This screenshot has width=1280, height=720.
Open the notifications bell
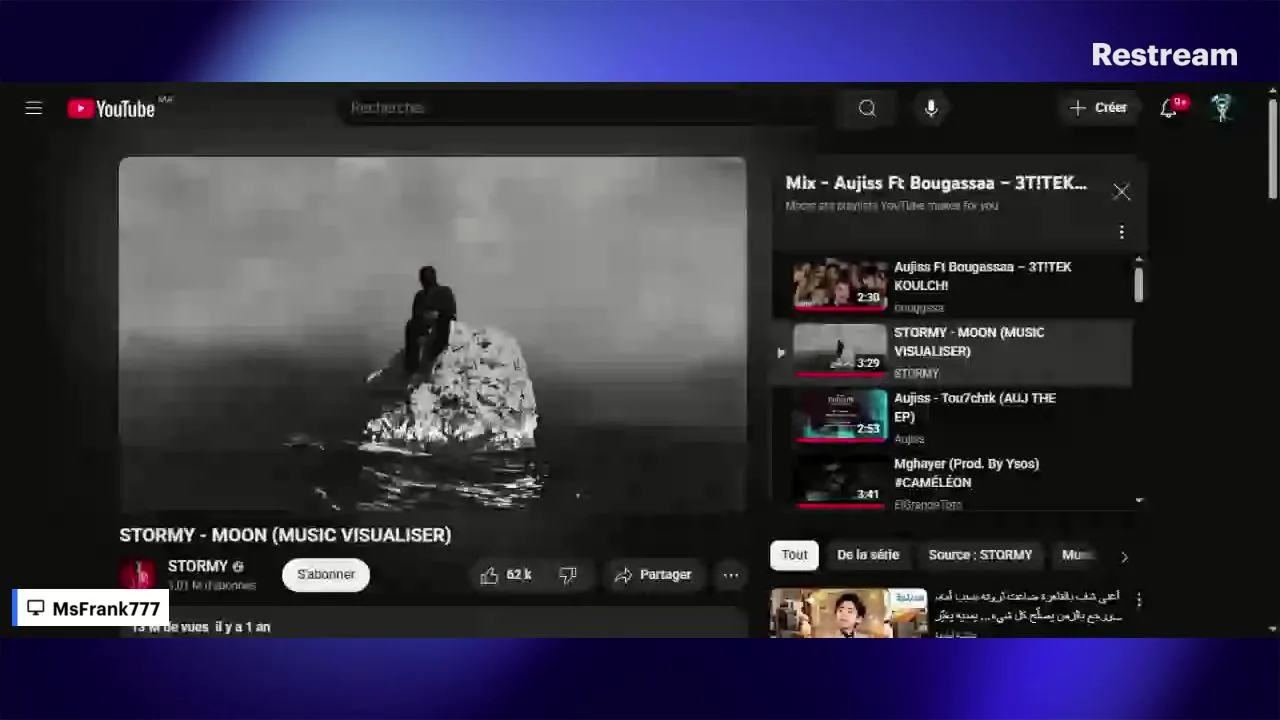pyautogui.click(x=1168, y=108)
